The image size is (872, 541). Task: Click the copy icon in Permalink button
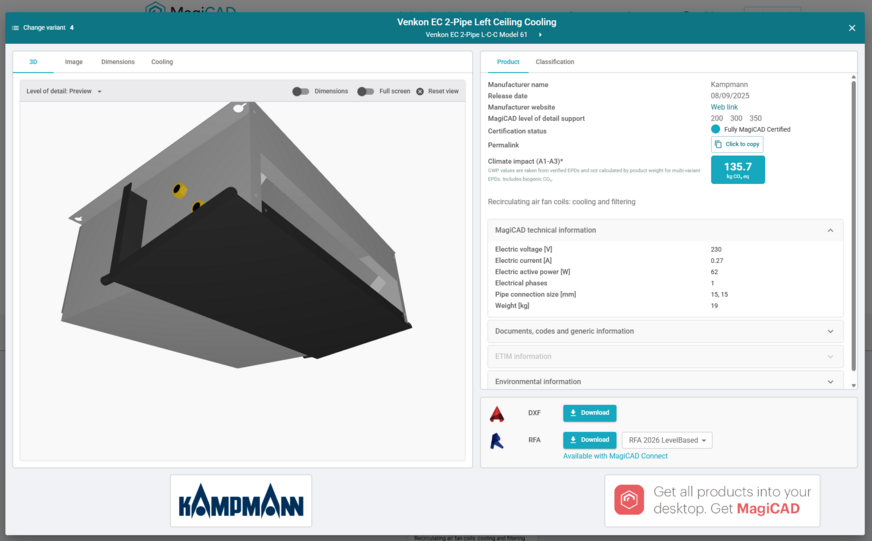coord(718,145)
